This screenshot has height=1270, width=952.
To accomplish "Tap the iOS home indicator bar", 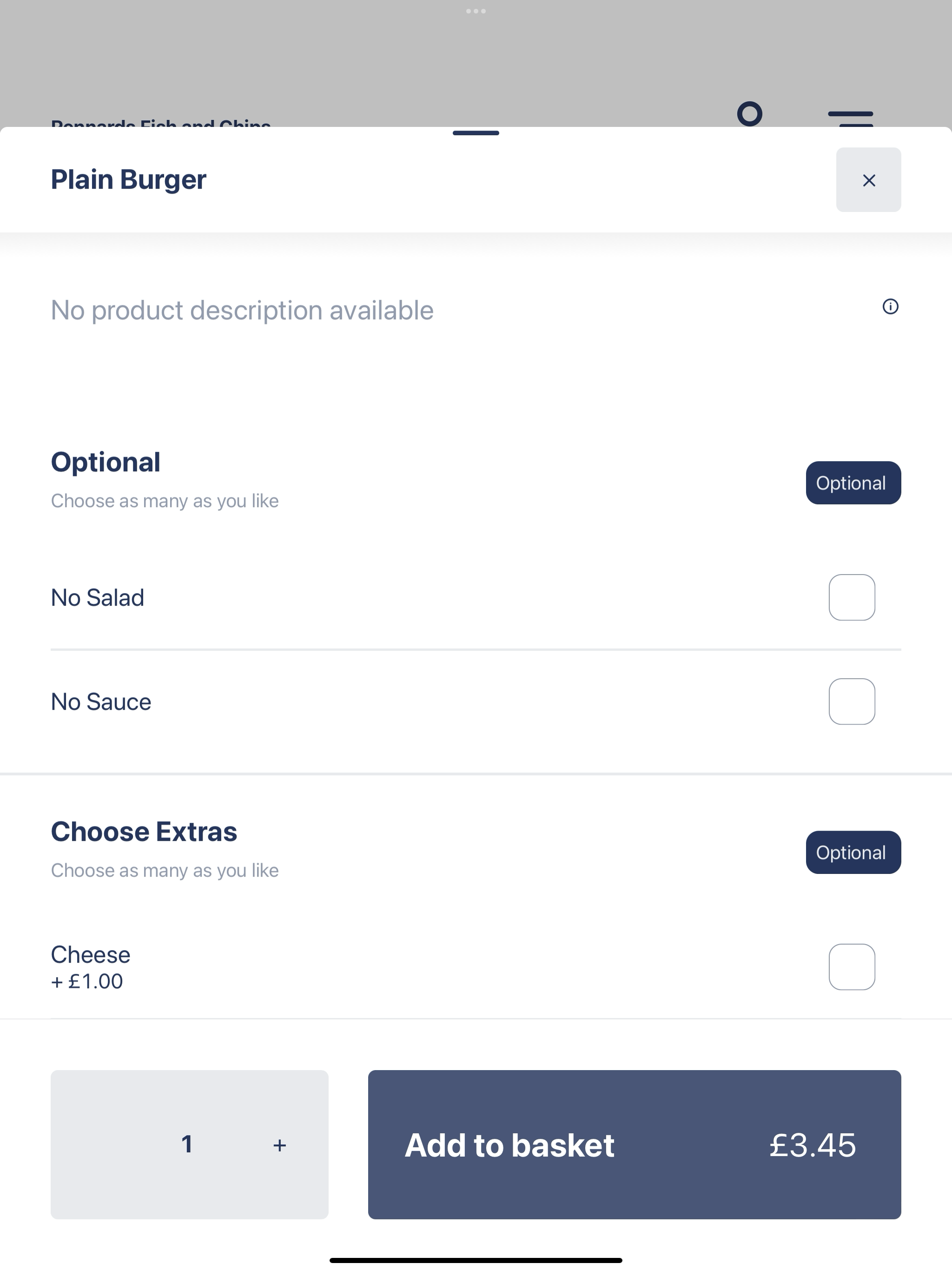I will (476, 1260).
